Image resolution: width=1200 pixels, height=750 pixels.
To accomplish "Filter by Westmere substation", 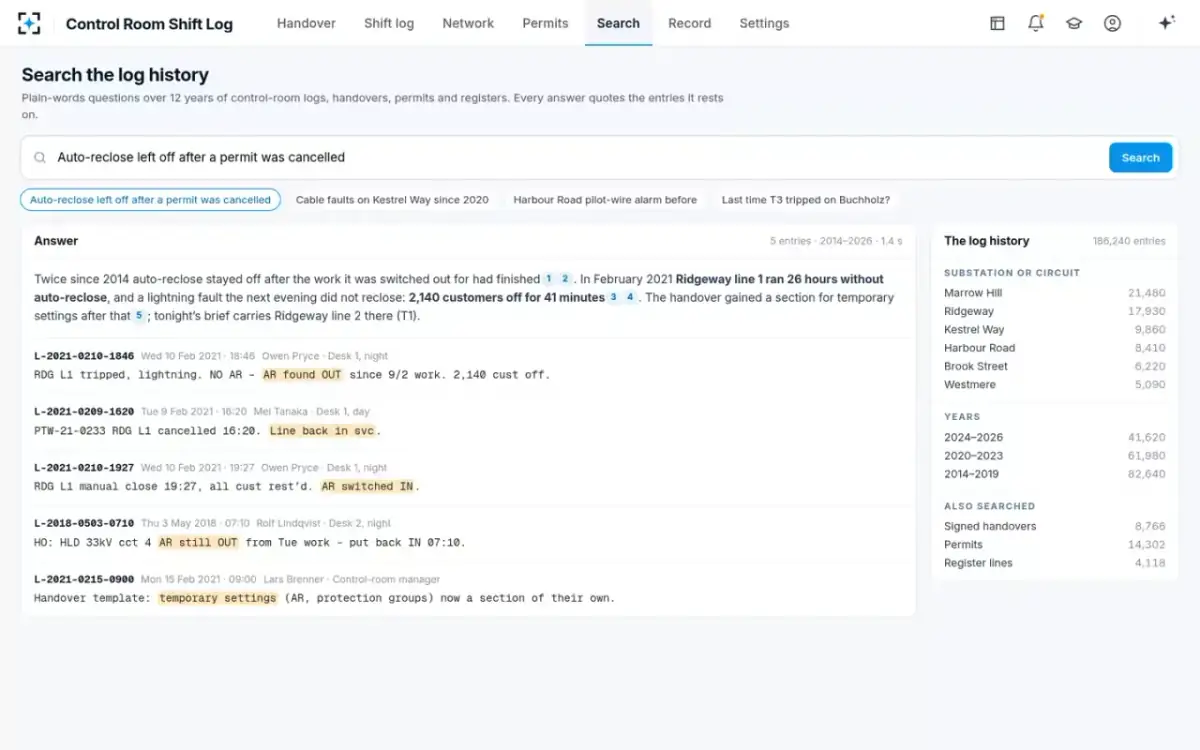I will [x=1054, y=384].
